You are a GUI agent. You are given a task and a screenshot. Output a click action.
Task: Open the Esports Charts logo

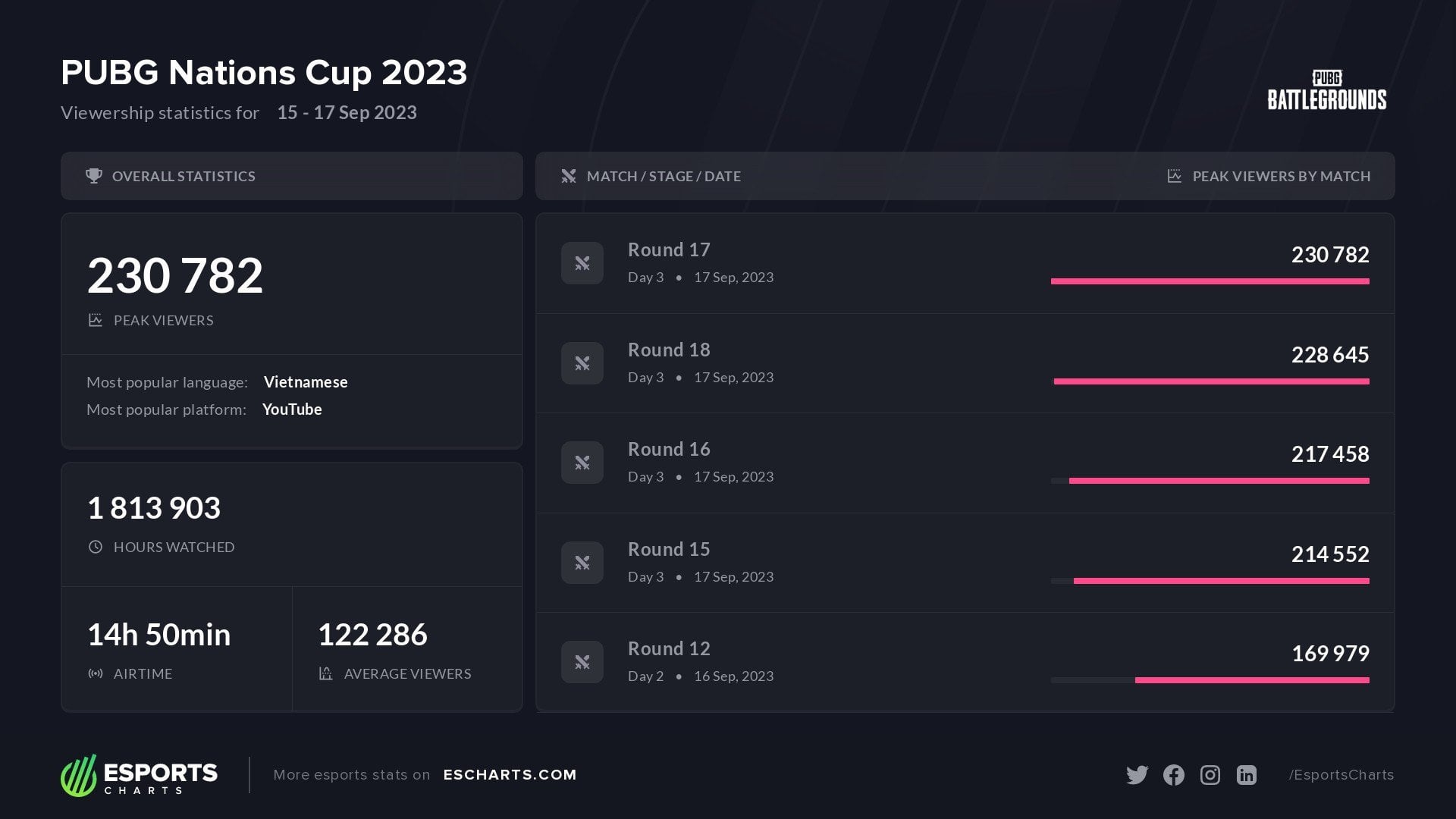pos(140,775)
